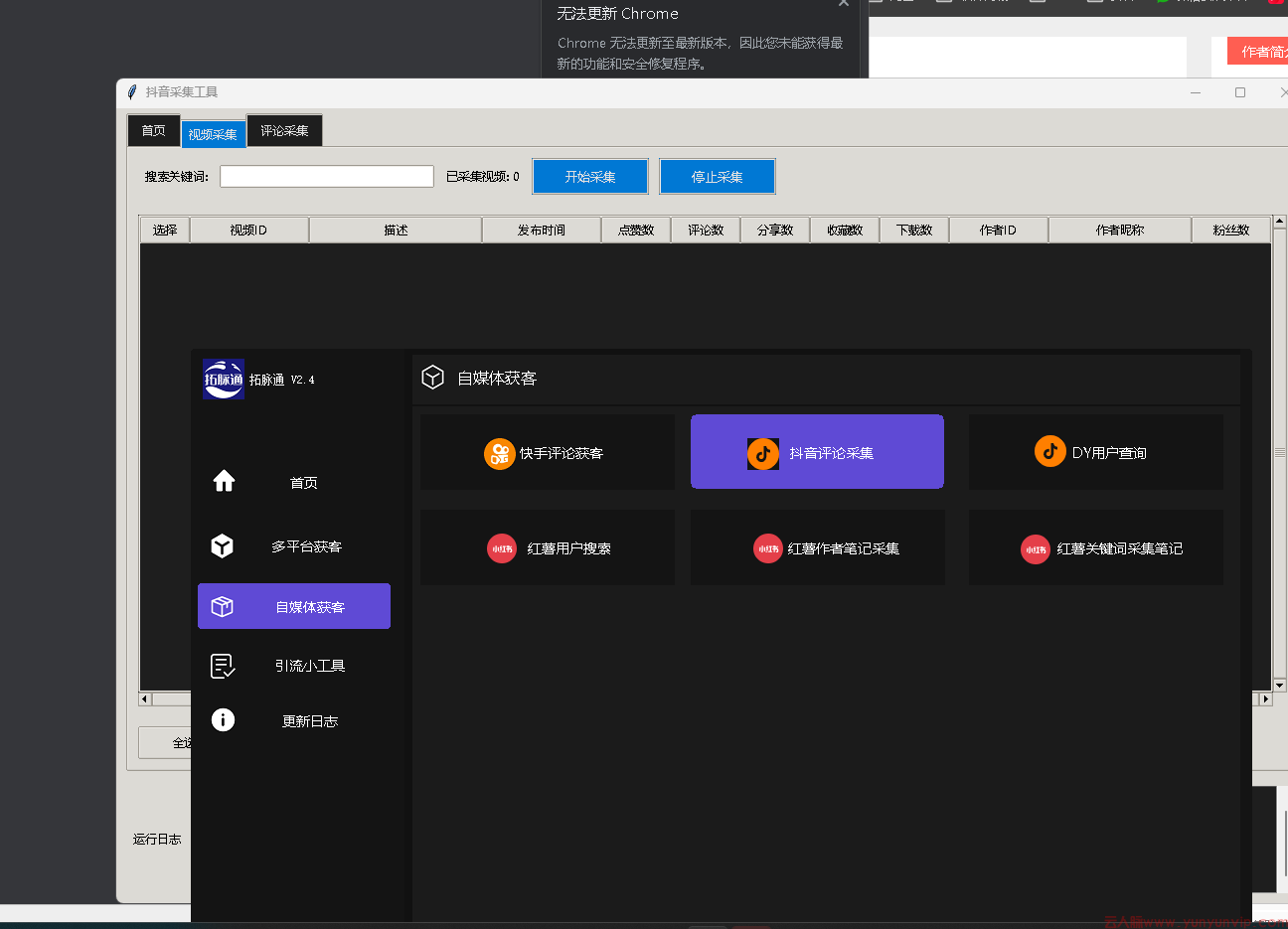Click the feather icon in 抖音采集工具 title bar

coord(131,92)
